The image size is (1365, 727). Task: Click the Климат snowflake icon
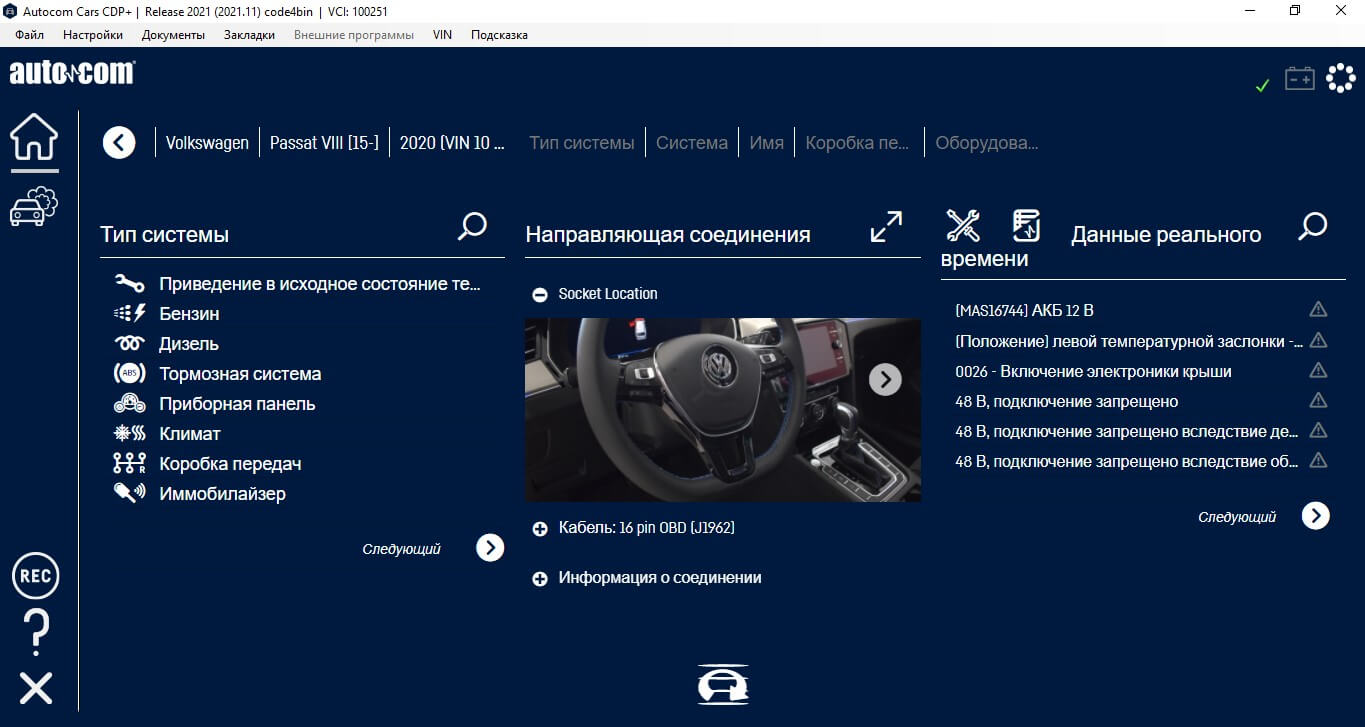(130, 434)
